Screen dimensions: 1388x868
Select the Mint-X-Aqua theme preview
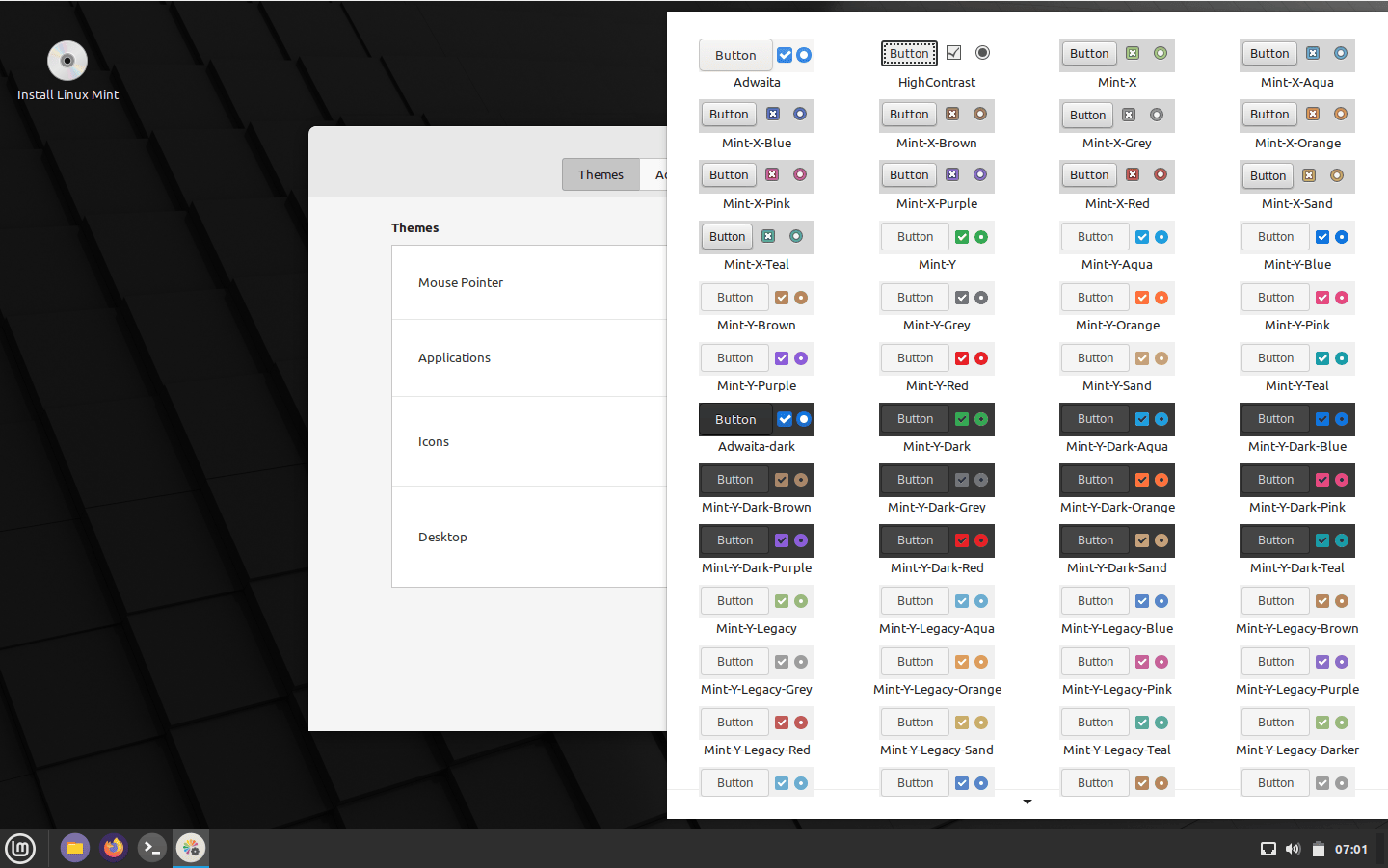pos(1297,65)
